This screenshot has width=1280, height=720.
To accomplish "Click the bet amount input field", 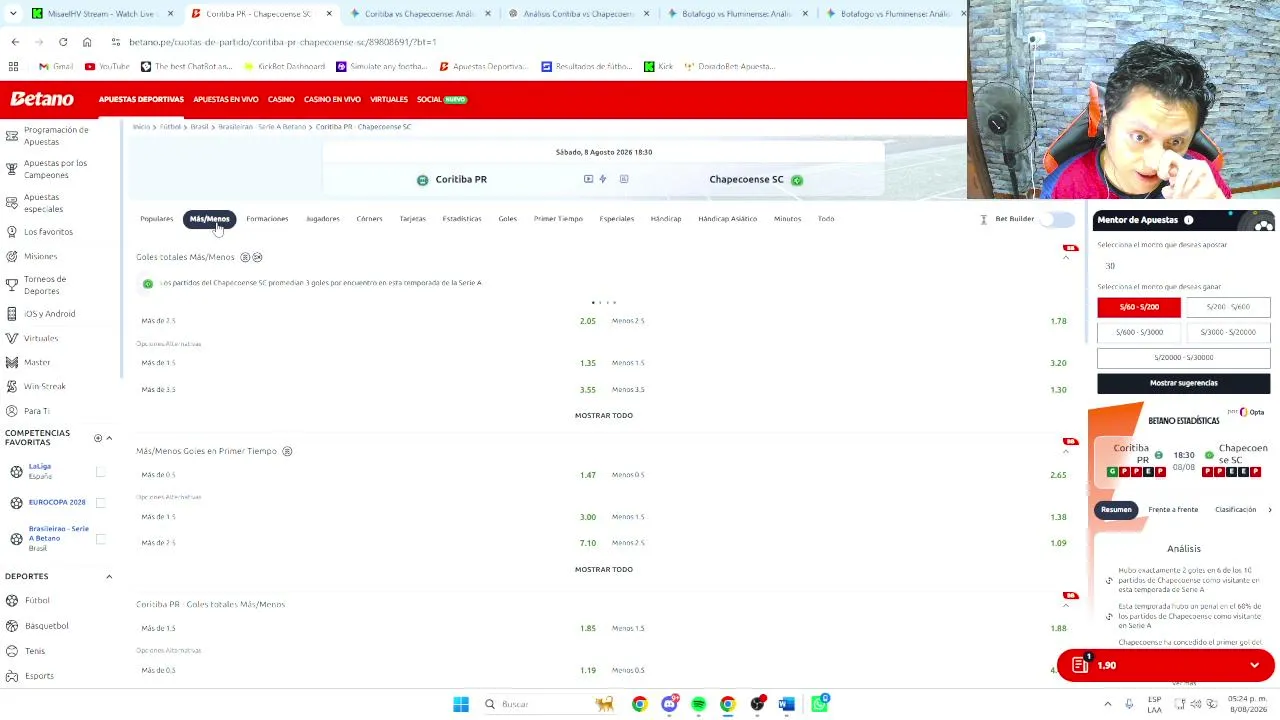I will click(x=1183, y=266).
